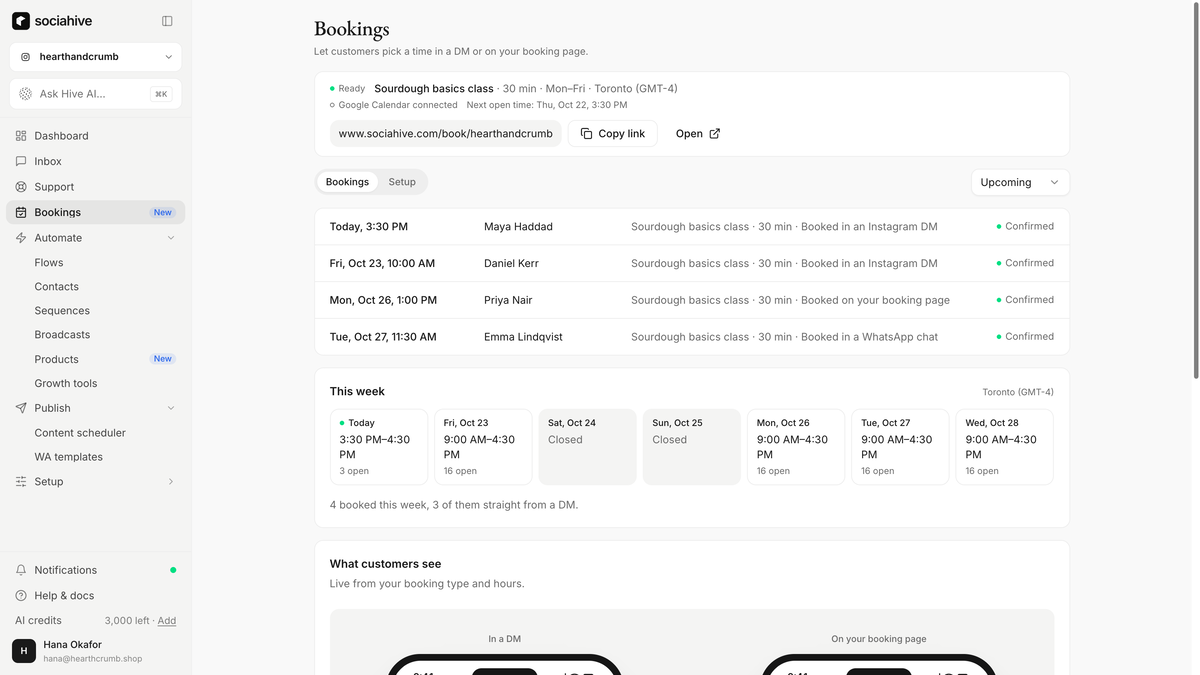
Task: Select the Tue, Oct 27 day card
Action: tap(900, 447)
